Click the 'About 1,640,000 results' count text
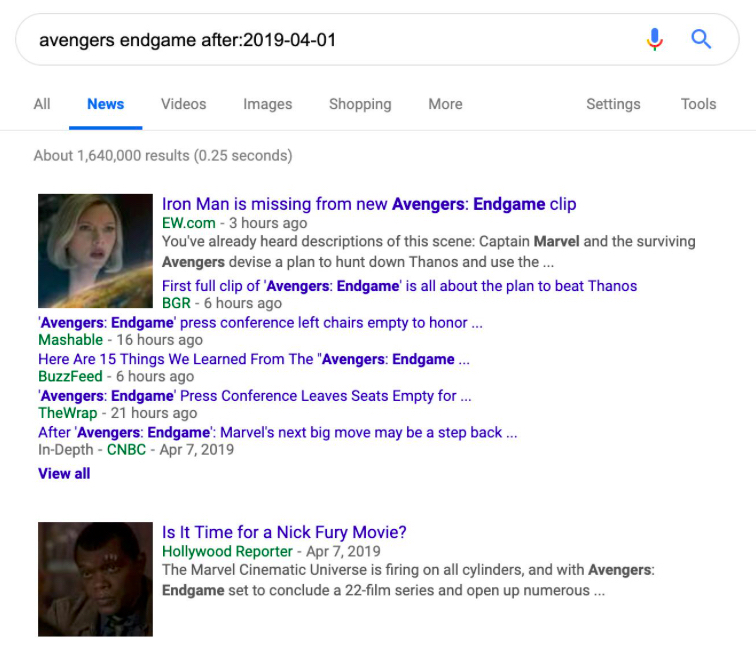Screen dimensions: 756x653 tap(163, 156)
